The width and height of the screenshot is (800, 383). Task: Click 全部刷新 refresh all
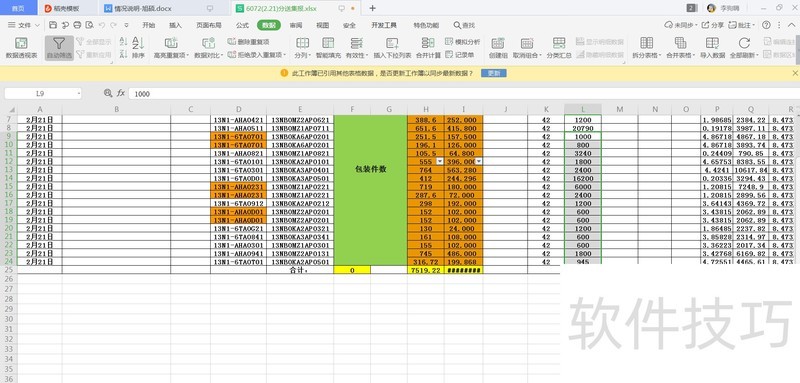point(744,48)
